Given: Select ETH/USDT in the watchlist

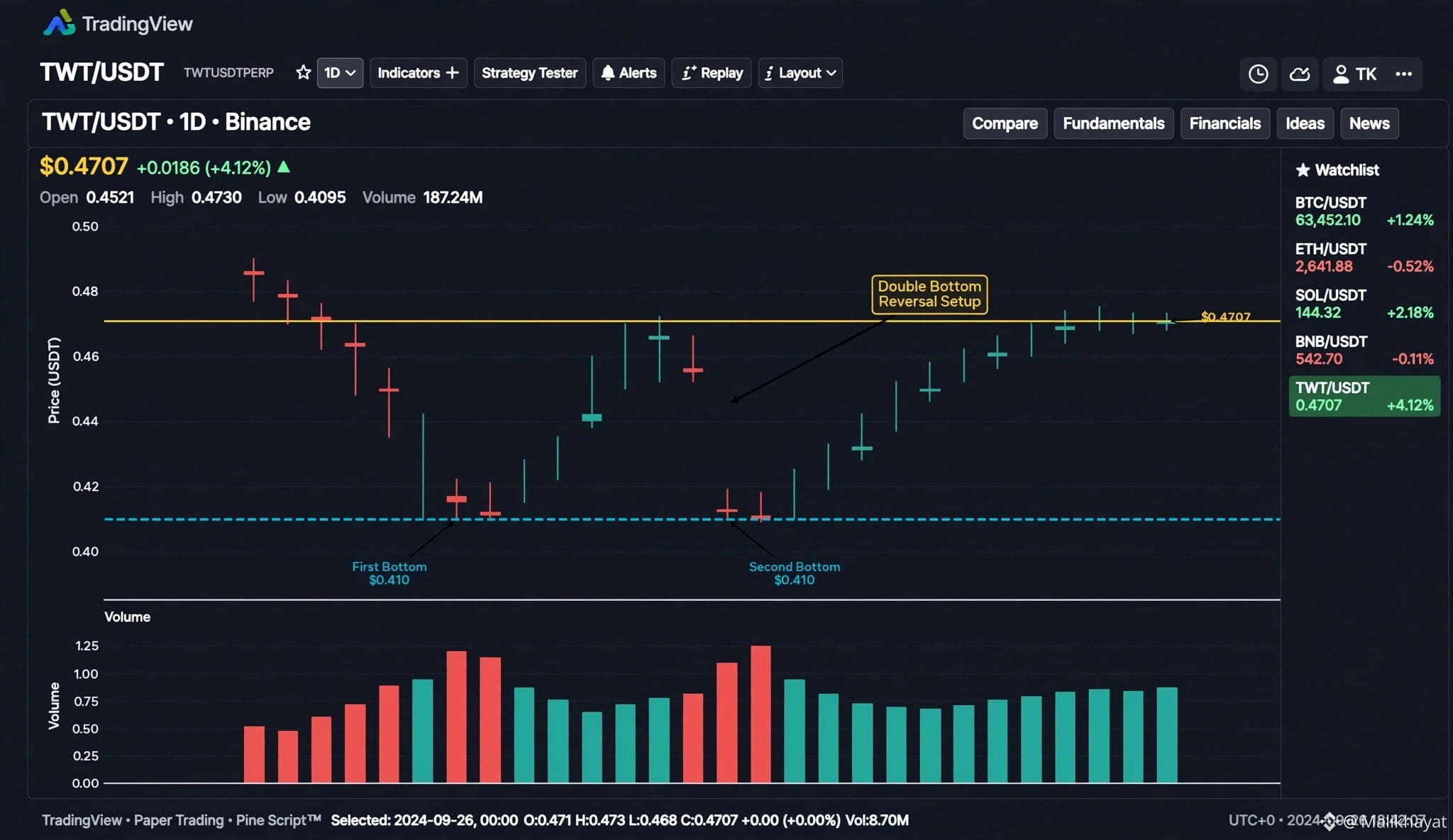Looking at the screenshot, I should [1364, 258].
